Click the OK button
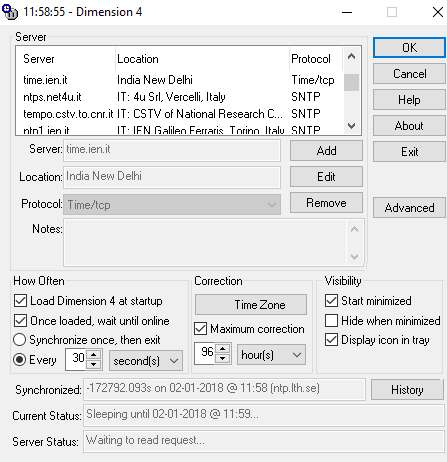The image size is (447, 462). [x=409, y=48]
